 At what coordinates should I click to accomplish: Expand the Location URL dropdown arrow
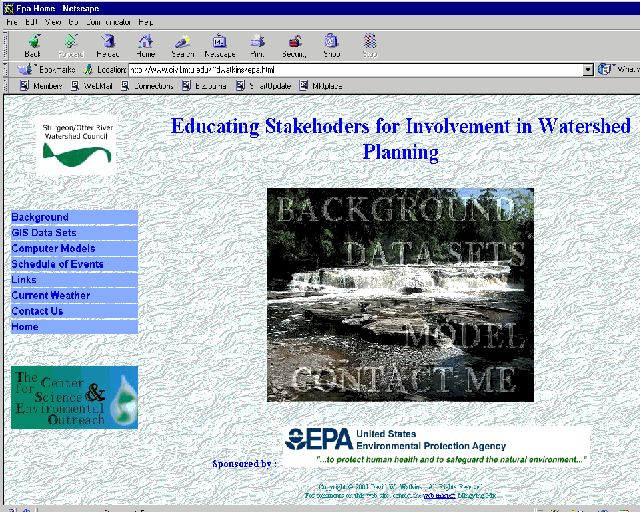589,70
